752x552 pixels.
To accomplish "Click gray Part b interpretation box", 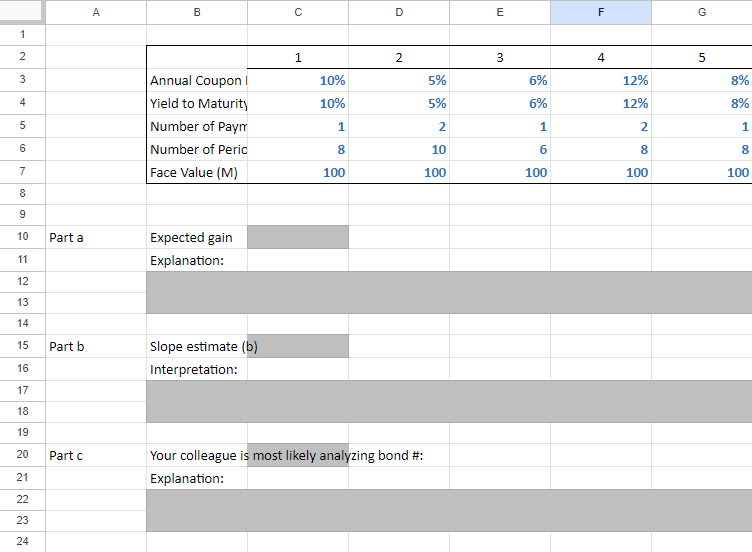I will click(x=449, y=401).
